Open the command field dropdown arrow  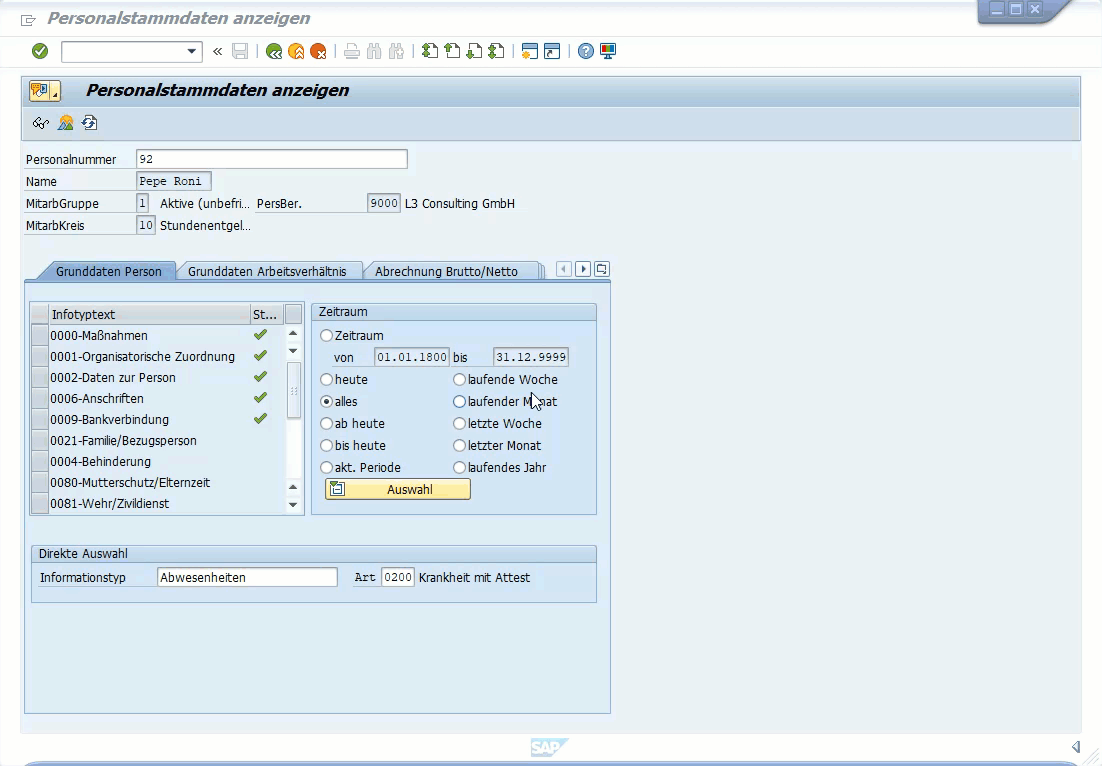click(191, 51)
